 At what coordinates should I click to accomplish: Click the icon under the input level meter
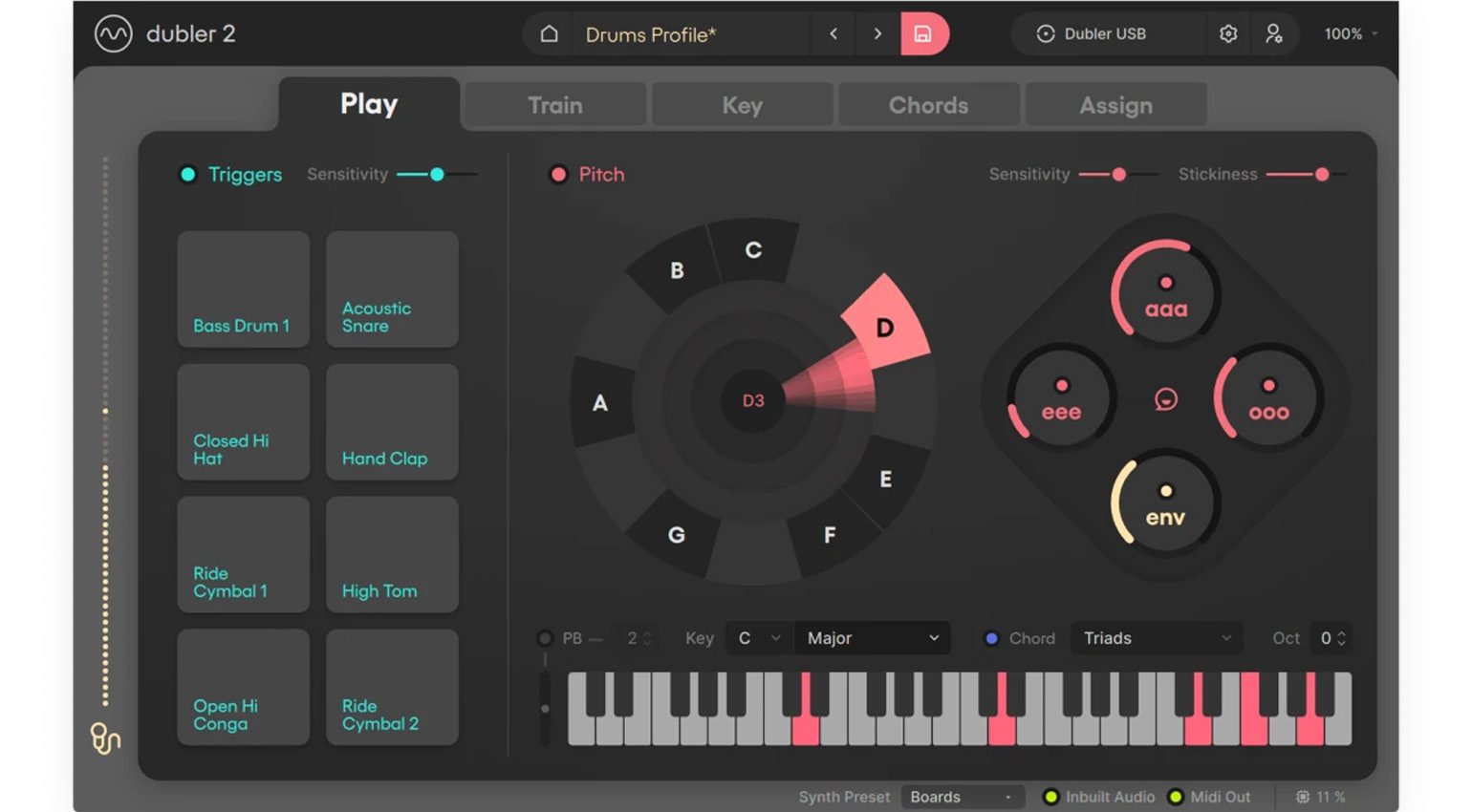pyautogui.click(x=105, y=738)
